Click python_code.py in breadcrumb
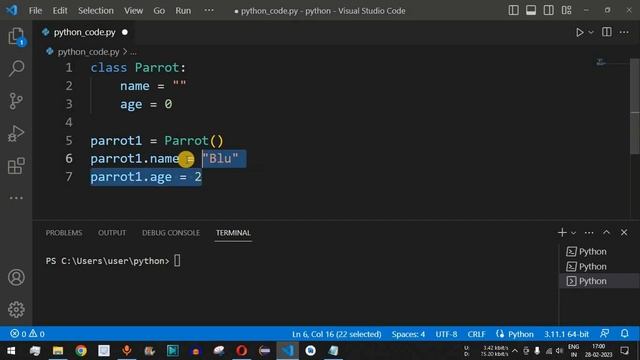The width and height of the screenshot is (640, 360). 88,52
